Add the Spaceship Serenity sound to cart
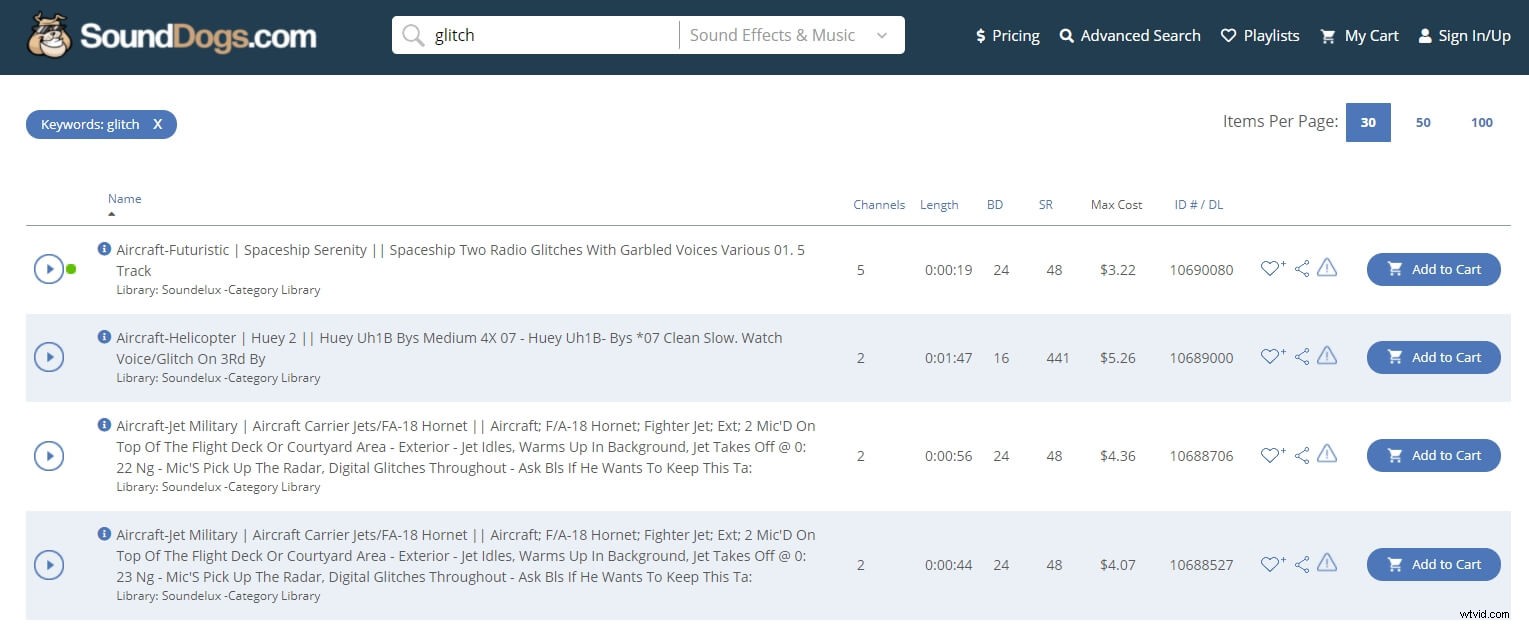Viewport: 1529px width, 624px height. tap(1433, 269)
